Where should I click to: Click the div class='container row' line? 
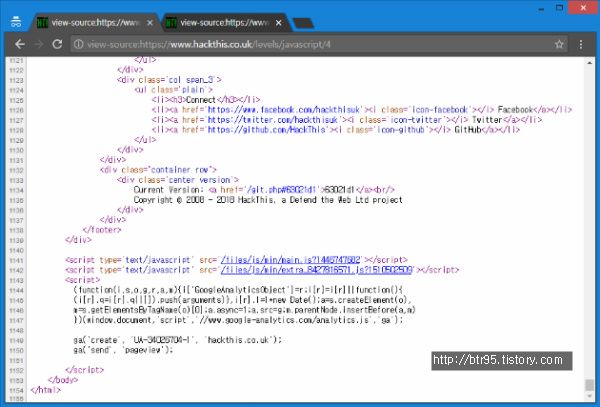[158, 170]
